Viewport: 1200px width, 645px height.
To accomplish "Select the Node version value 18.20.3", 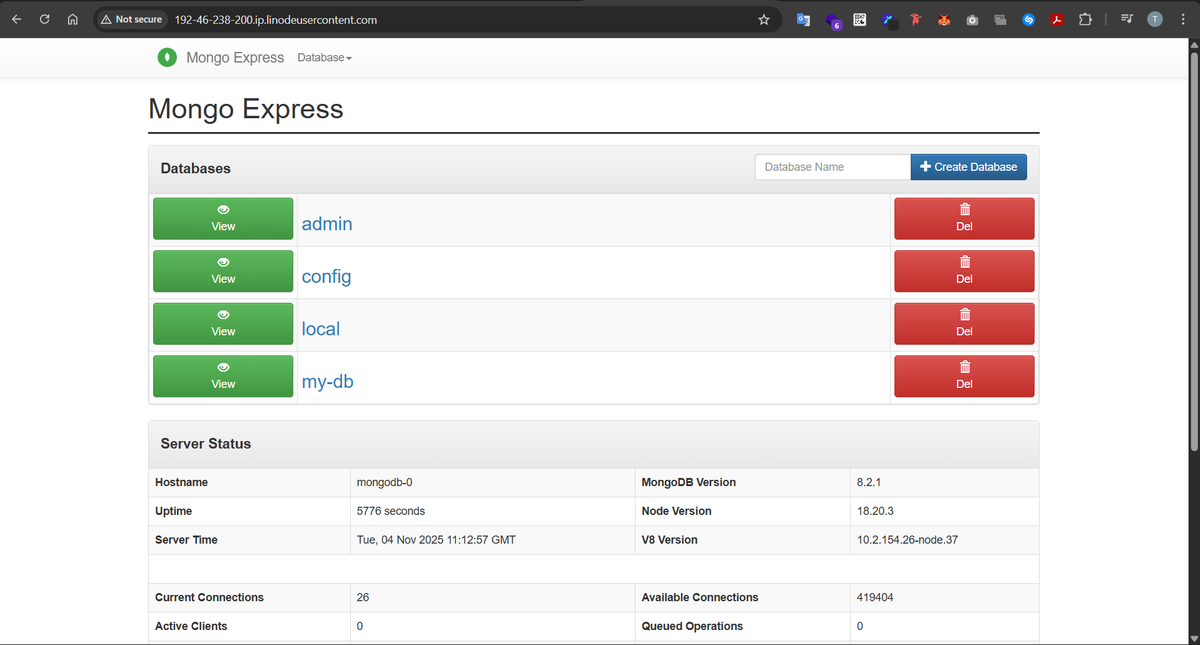I will (874, 511).
